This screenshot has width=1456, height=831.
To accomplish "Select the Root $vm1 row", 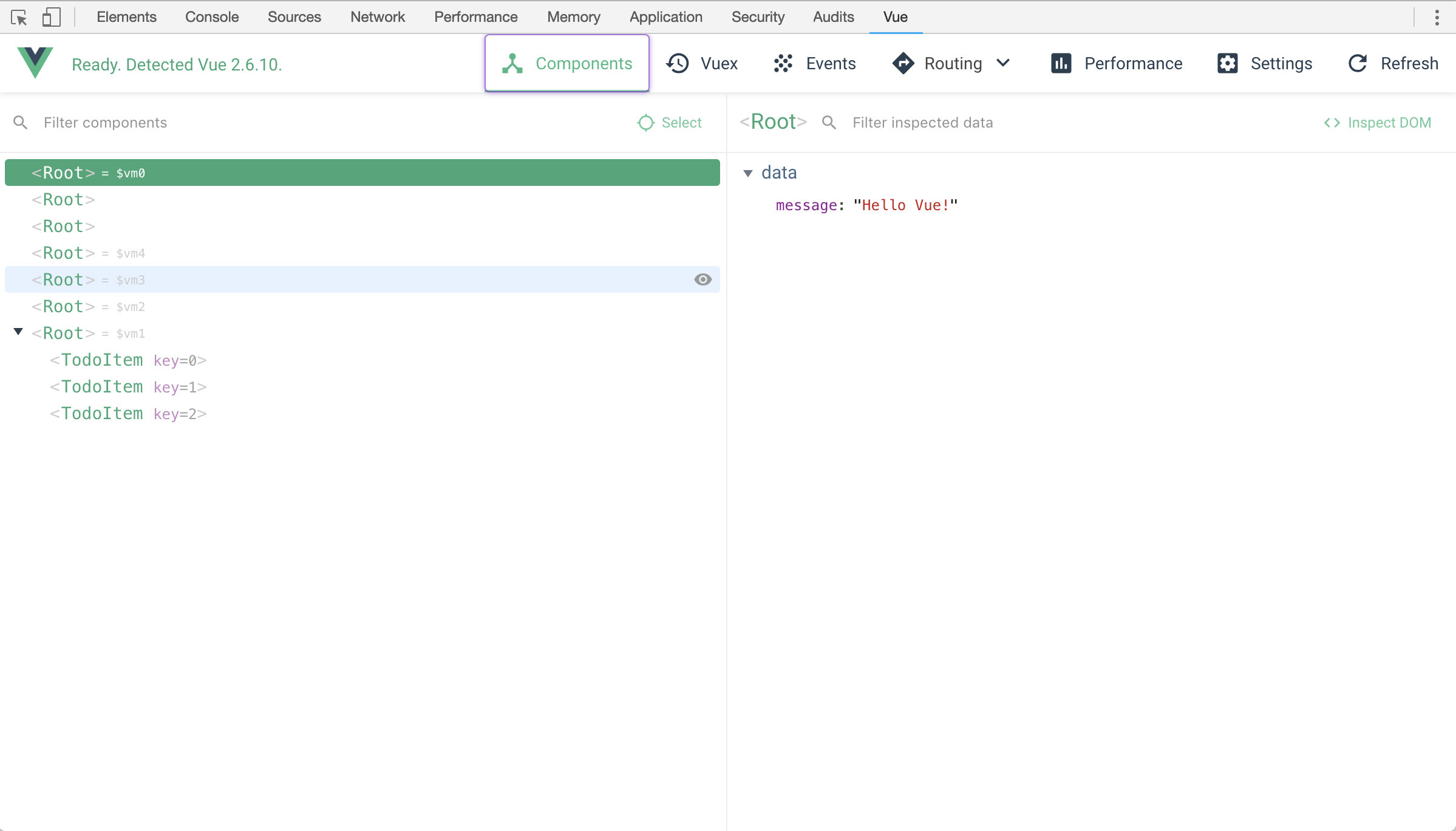I will click(x=362, y=333).
